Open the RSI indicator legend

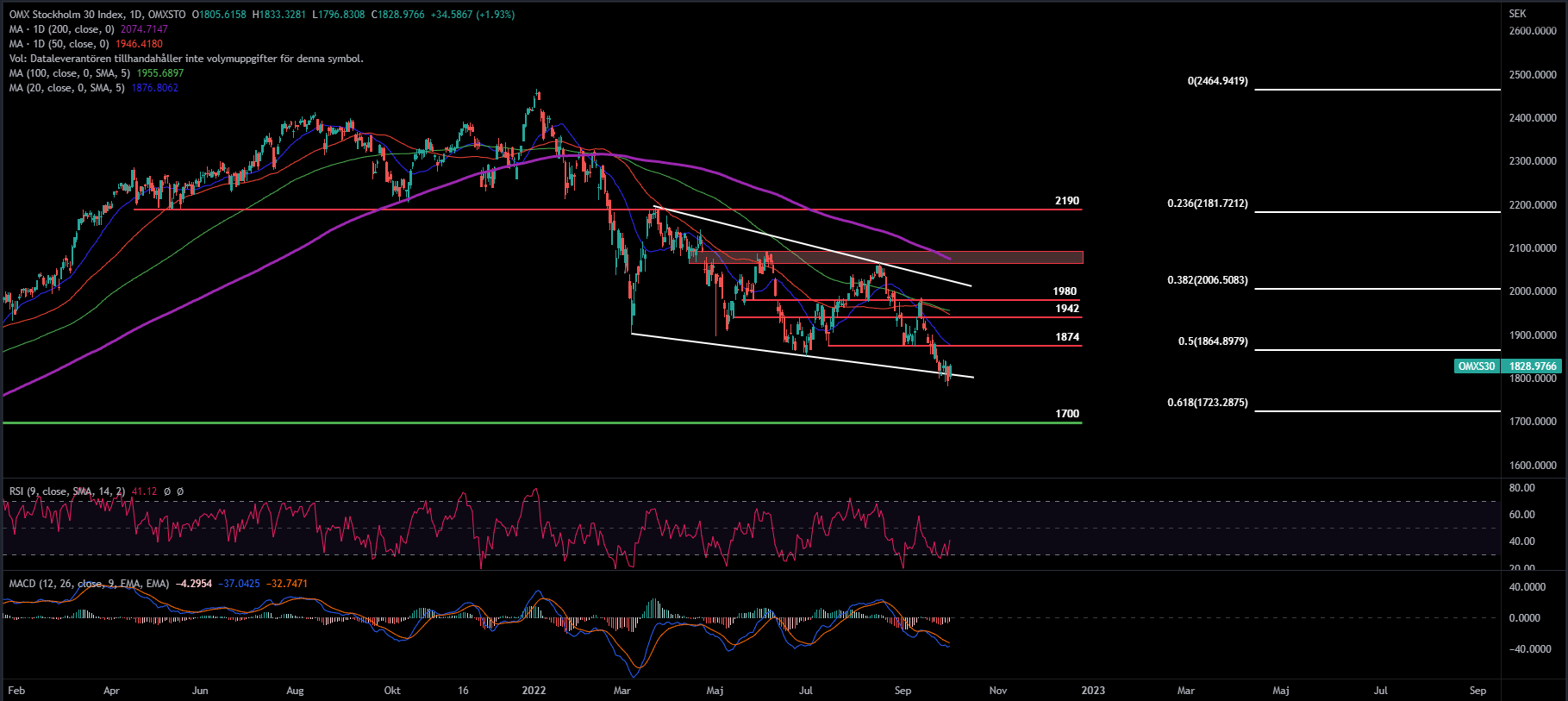[x=66, y=491]
